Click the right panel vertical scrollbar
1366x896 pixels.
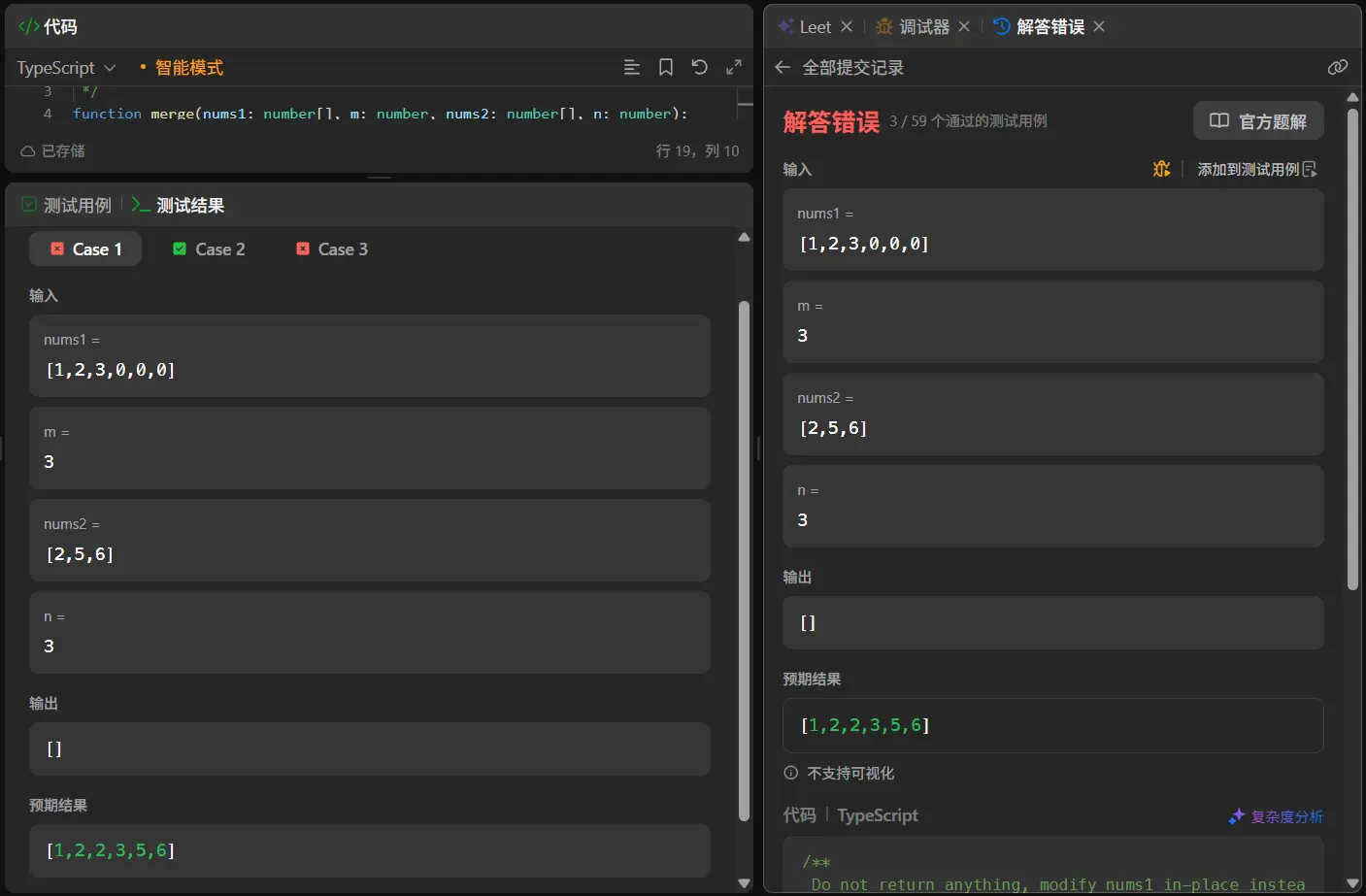pyautogui.click(x=1352, y=349)
